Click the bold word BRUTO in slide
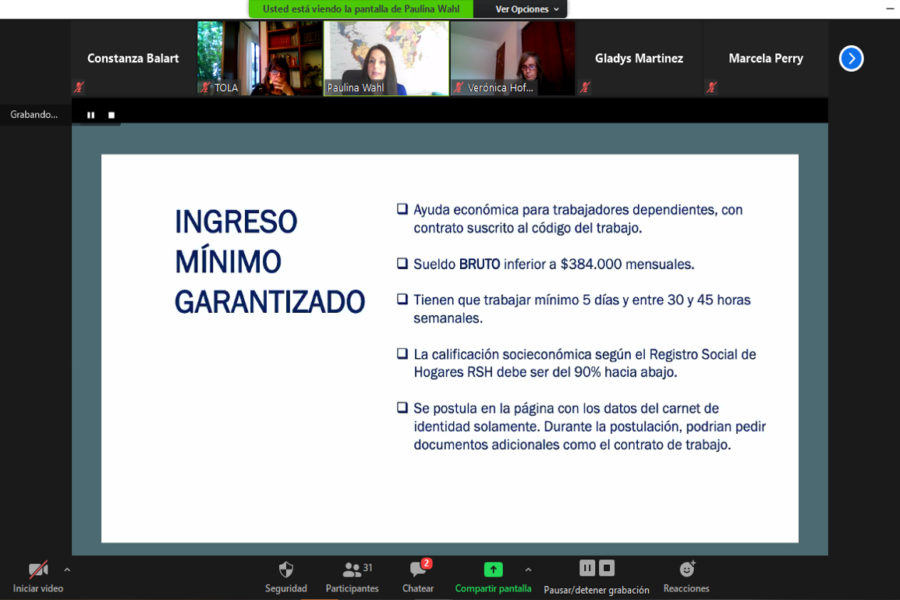This screenshot has width=900, height=600. point(479,264)
